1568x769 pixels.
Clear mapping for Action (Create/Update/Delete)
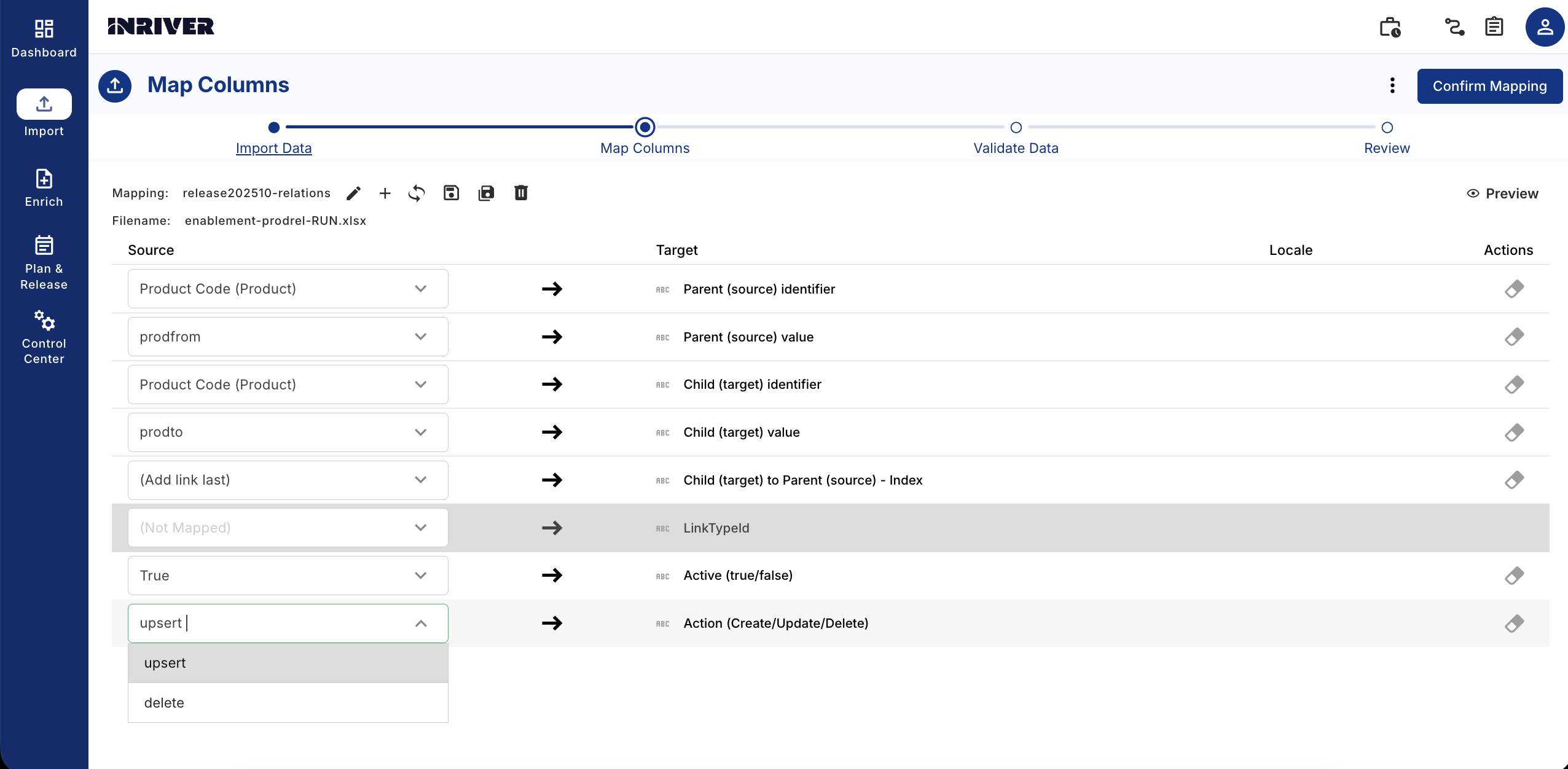coord(1515,623)
